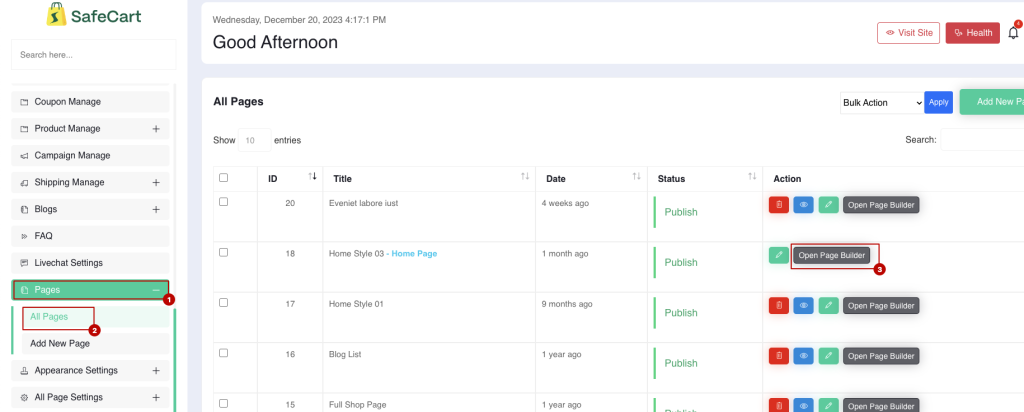Click the Home Page label link

coord(414,253)
